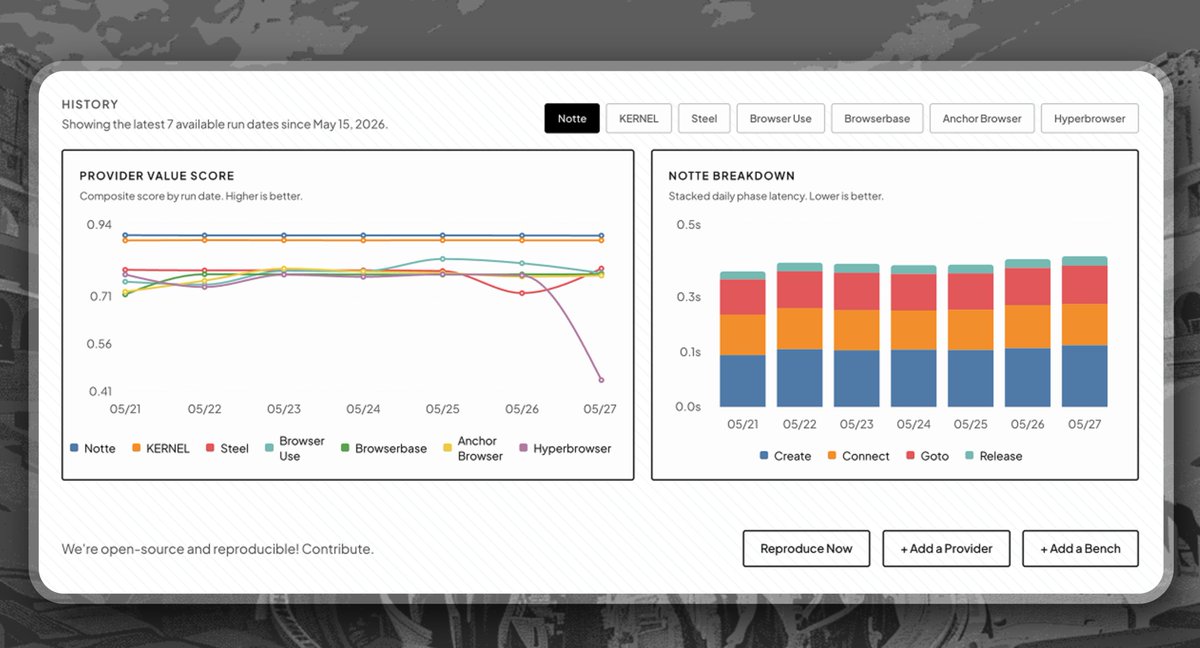Toggle the Create phase legend entry
The height and width of the screenshot is (648, 1200).
[786, 456]
